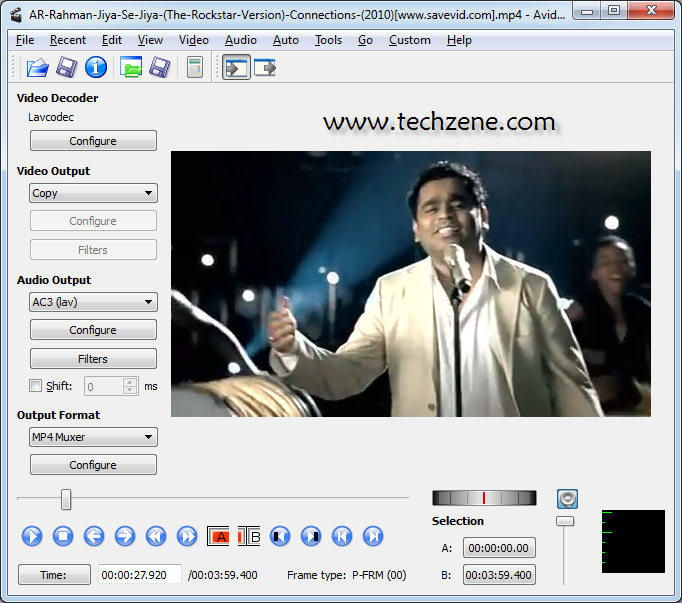The width and height of the screenshot is (682, 603).
Task: Open the Audio menu
Action: pos(241,40)
